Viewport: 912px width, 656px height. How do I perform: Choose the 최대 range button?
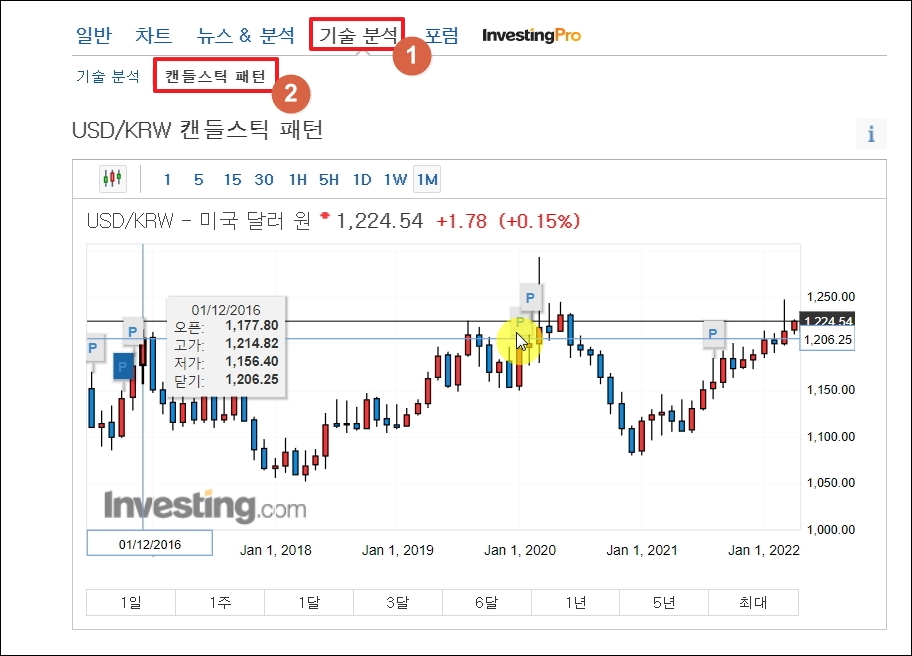coord(753,602)
